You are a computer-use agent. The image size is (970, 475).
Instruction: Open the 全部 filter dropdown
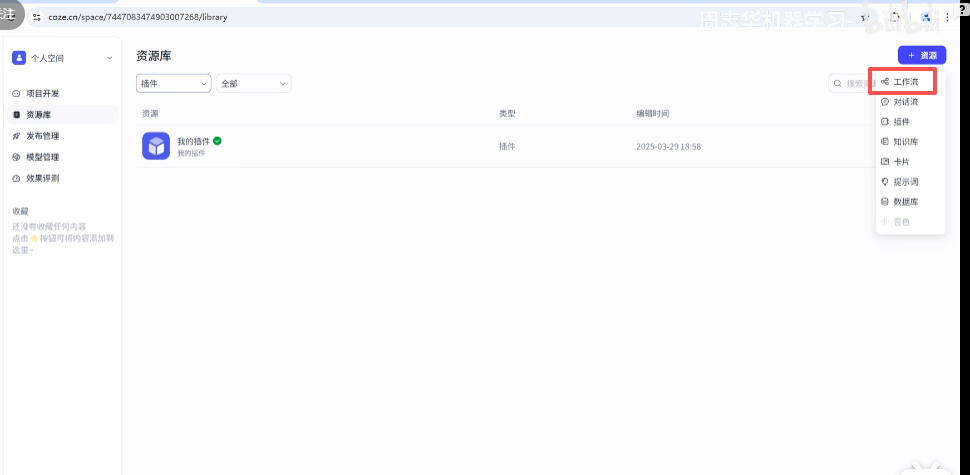coord(253,84)
